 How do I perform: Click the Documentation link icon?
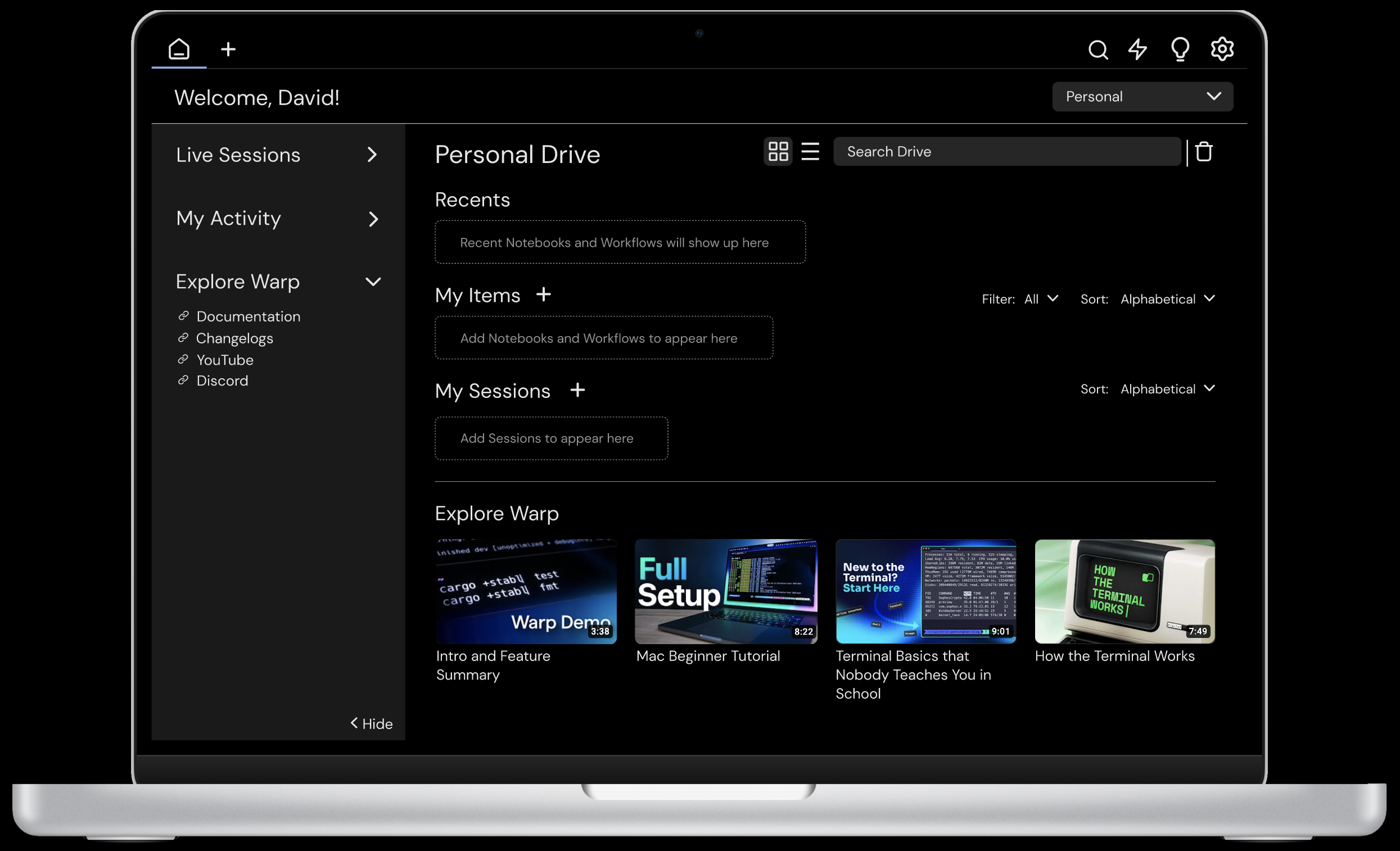183,316
